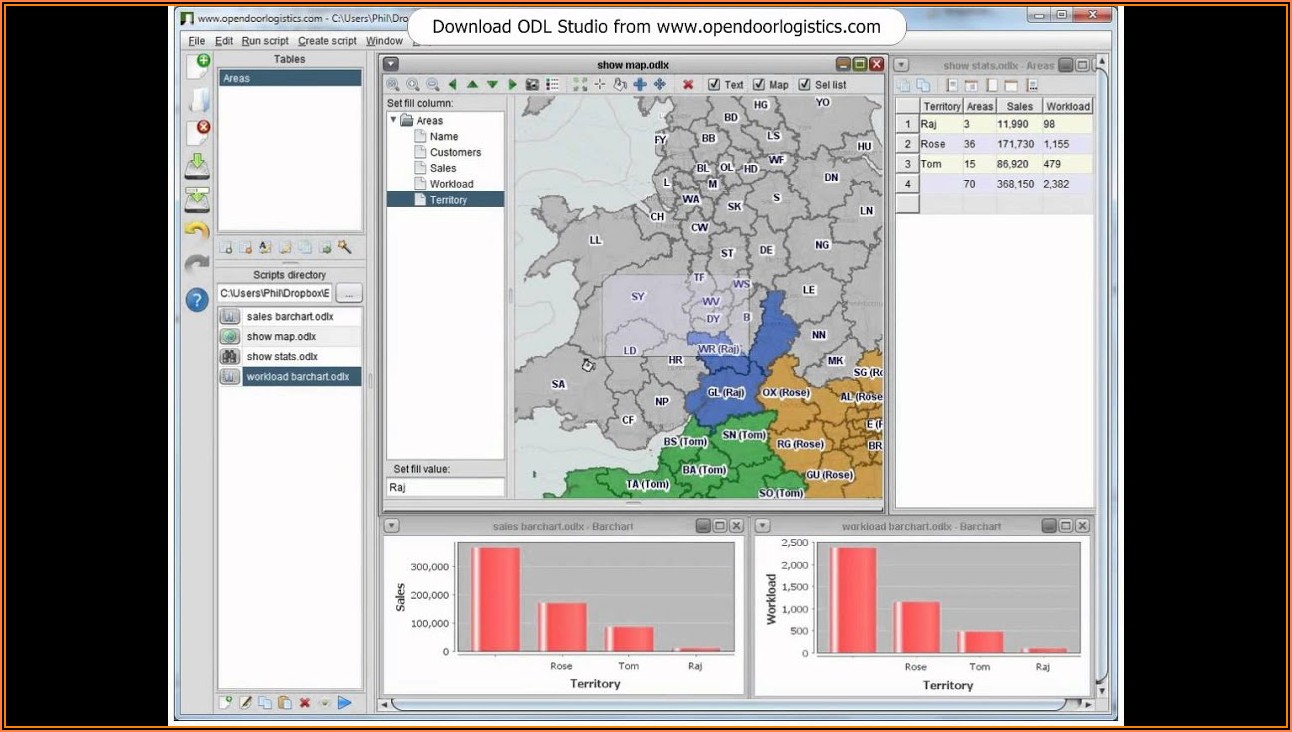Click the blue plus fill tool on map toolbar
1292x732 pixels.
point(640,85)
